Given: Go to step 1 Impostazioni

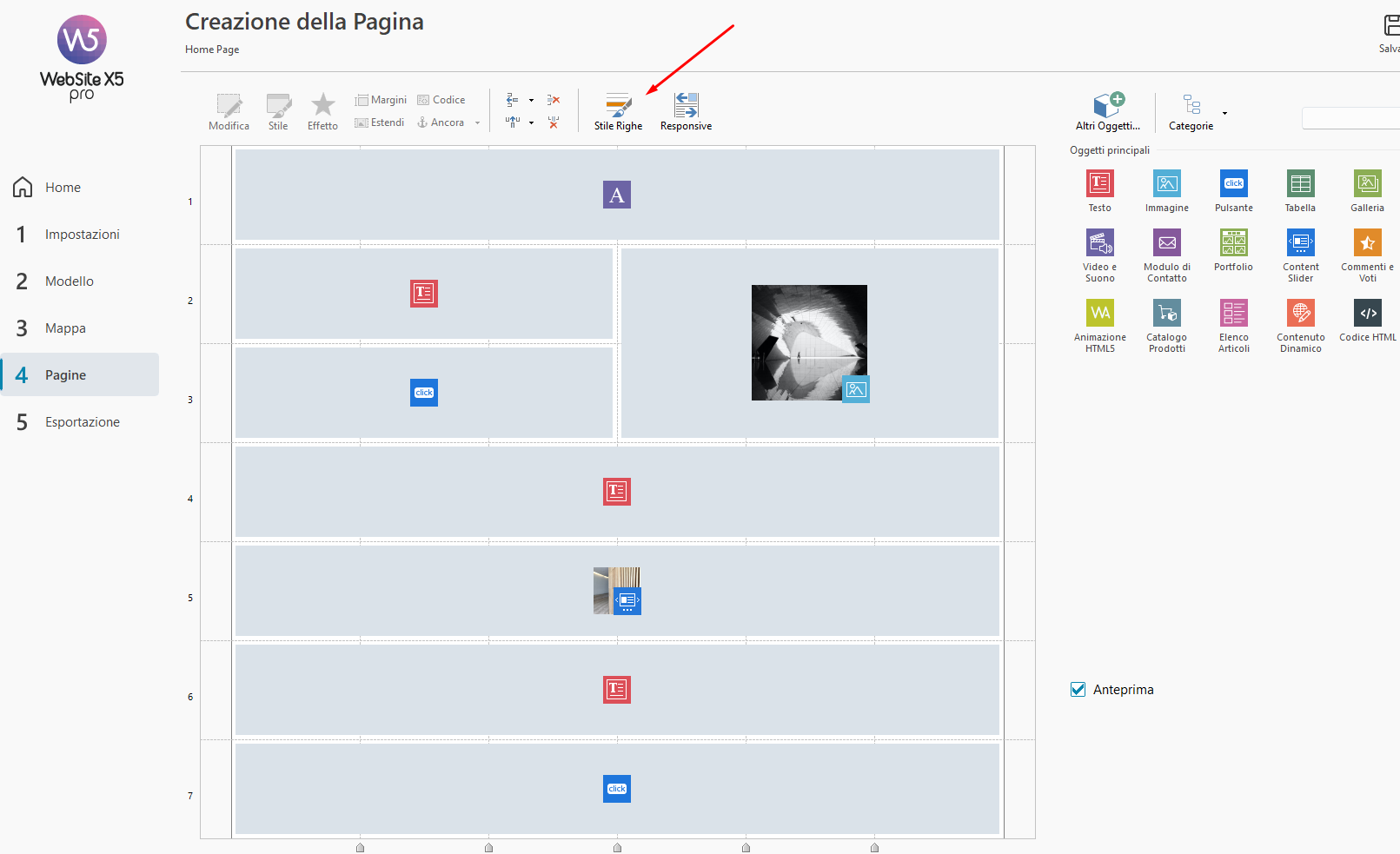Looking at the screenshot, I should 82,235.
